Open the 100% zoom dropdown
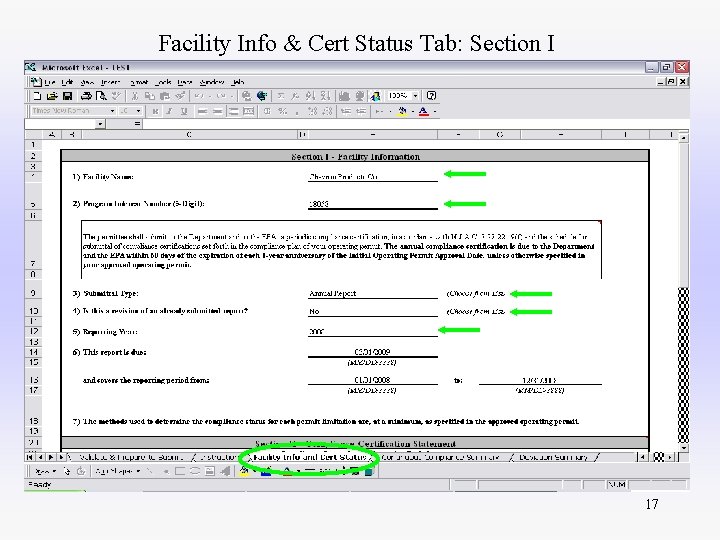This screenshot has width=720, height=540. (x=415, y=96)
